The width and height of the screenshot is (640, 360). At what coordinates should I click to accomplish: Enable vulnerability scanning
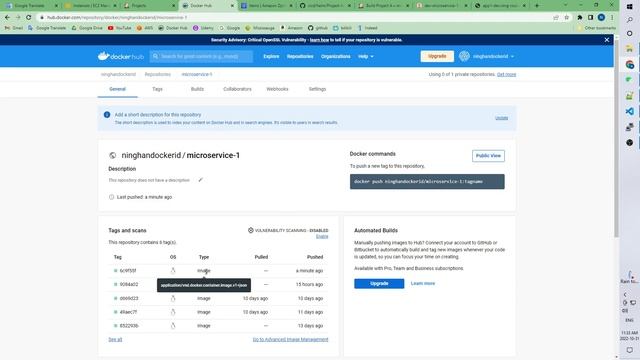[x=322, y=236]
